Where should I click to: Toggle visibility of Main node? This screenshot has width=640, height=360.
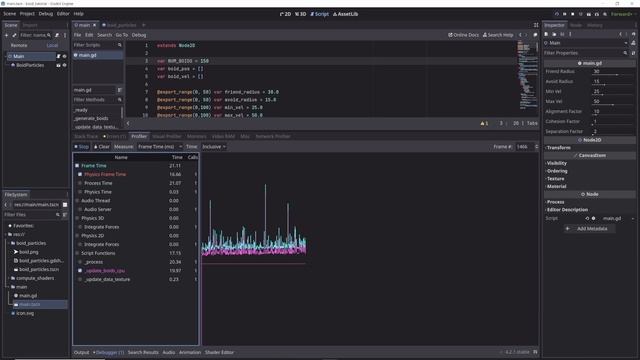[x=64, y=56]
